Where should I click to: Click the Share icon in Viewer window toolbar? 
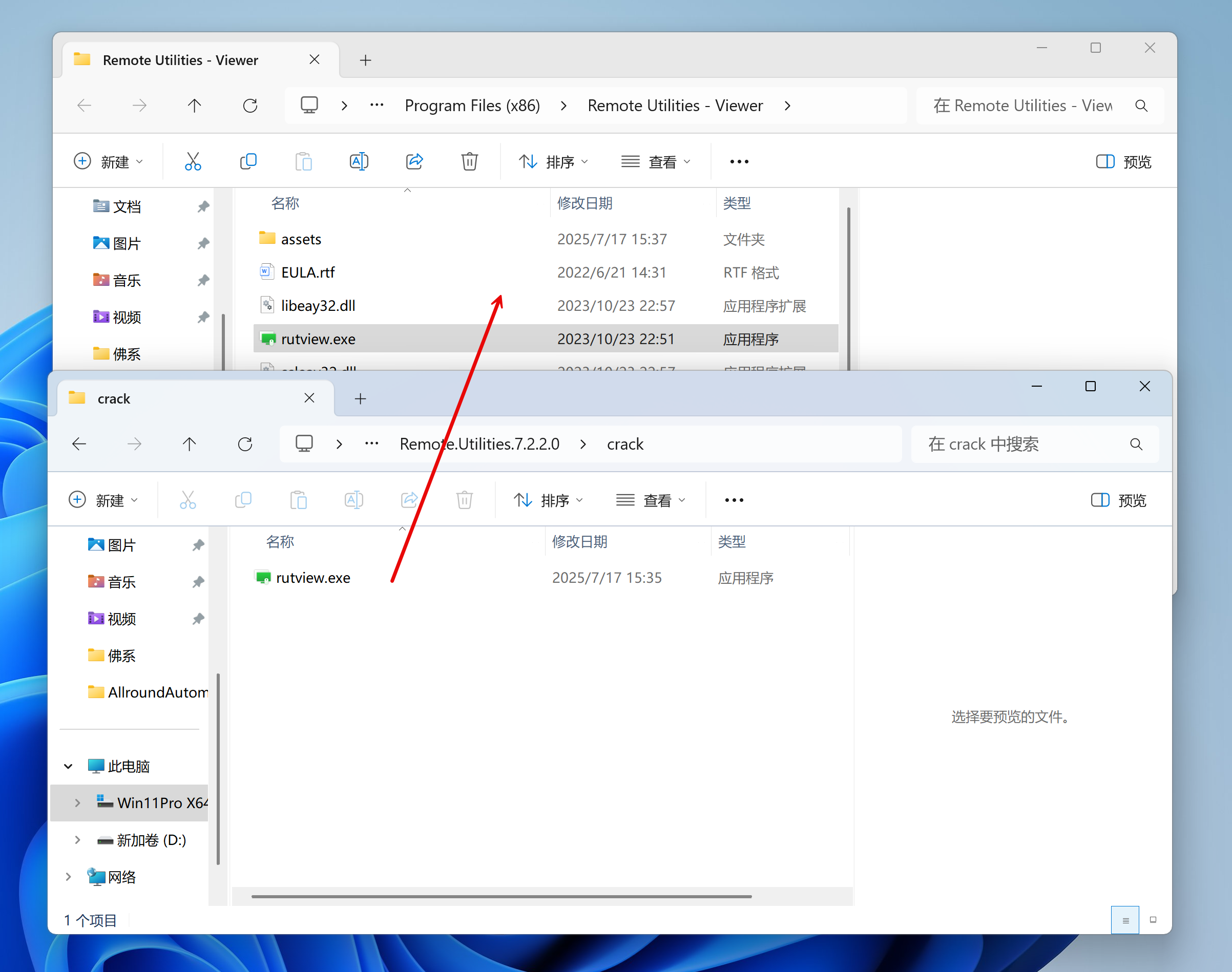click(414, 162)
